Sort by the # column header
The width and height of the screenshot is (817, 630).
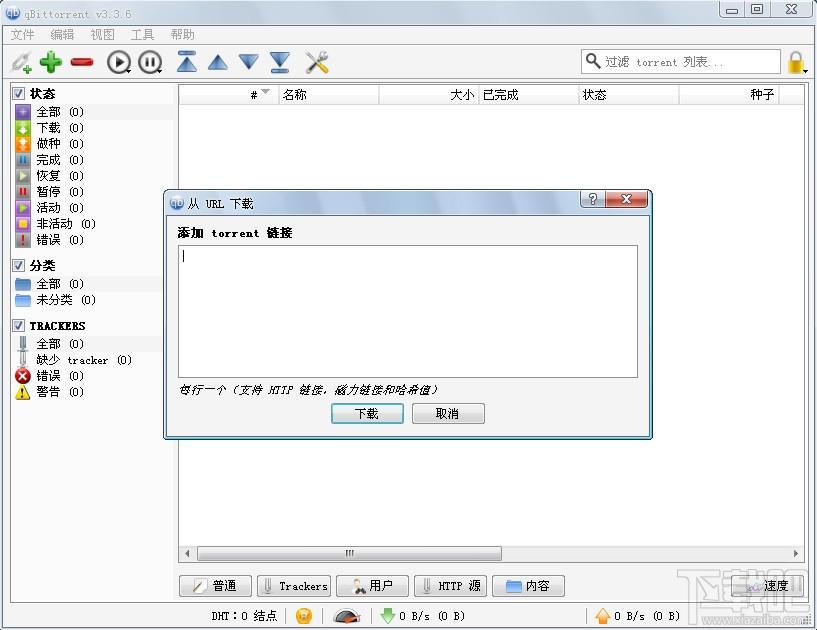[229, 94]
